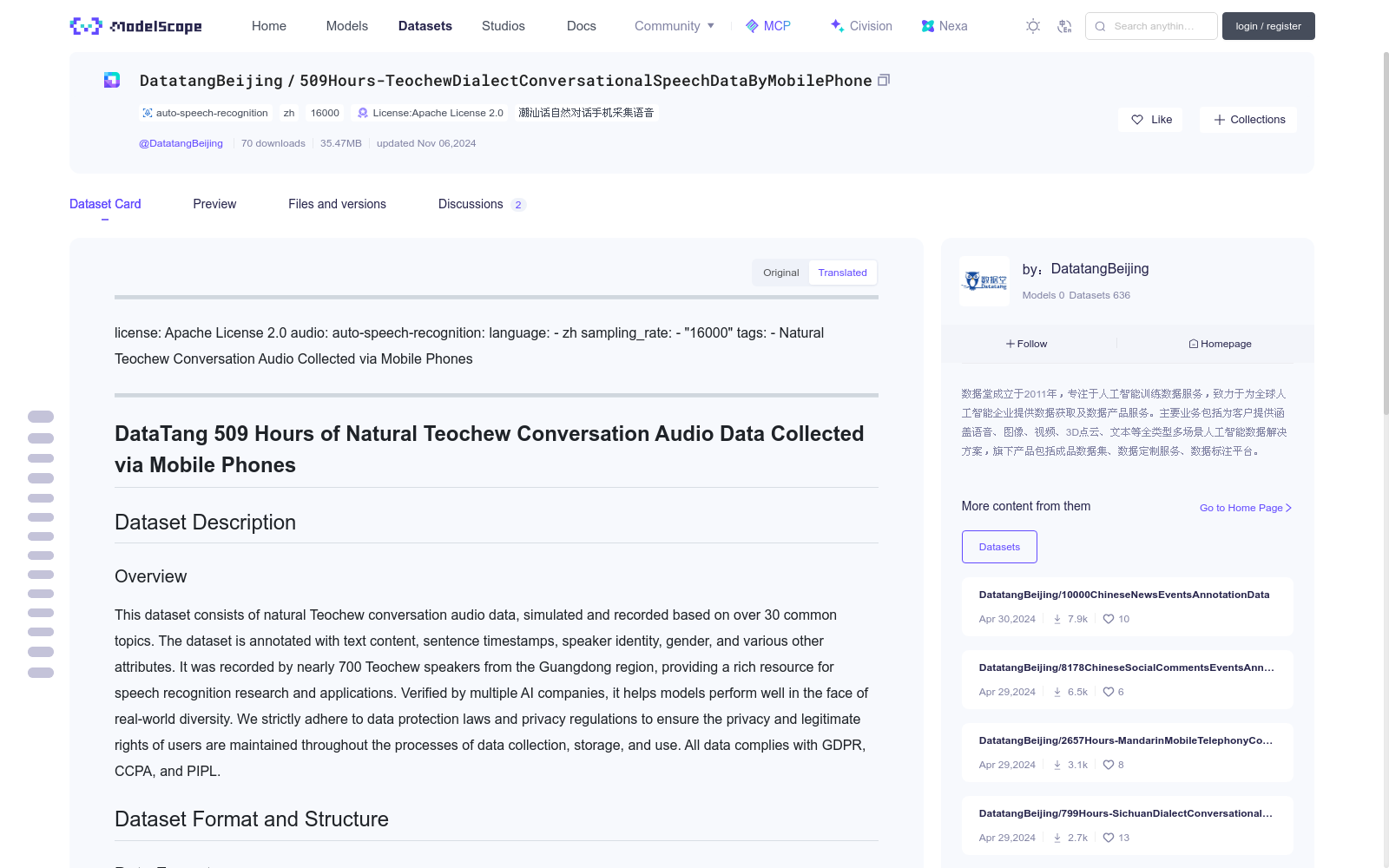Open the @DatatangBeijing author link

(181, 143)
